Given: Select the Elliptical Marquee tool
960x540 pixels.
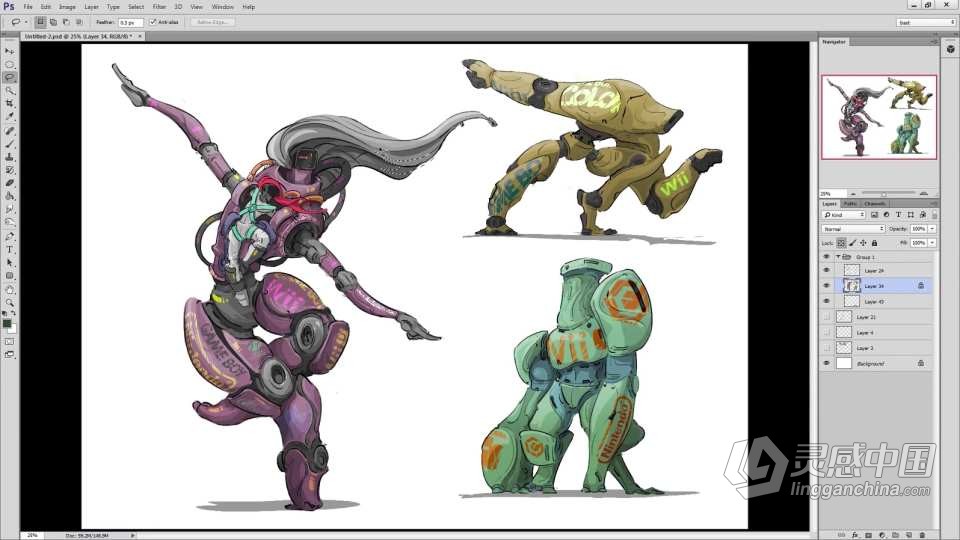Looking at the screenshot, I should 9,64.
